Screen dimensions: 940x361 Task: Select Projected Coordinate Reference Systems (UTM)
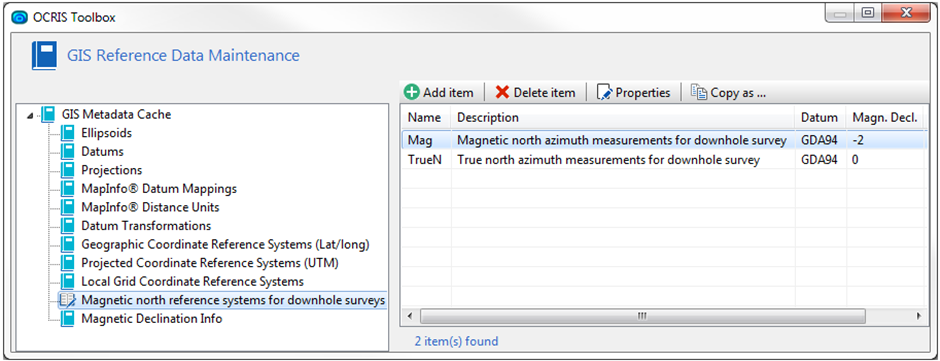tap(210, 263)
